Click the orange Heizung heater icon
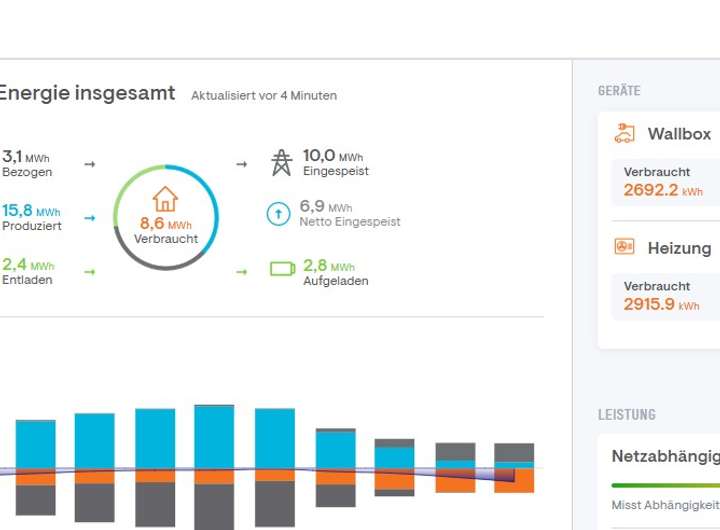The height and width of the screenshot is (530, 720). (x=625, y=247)
